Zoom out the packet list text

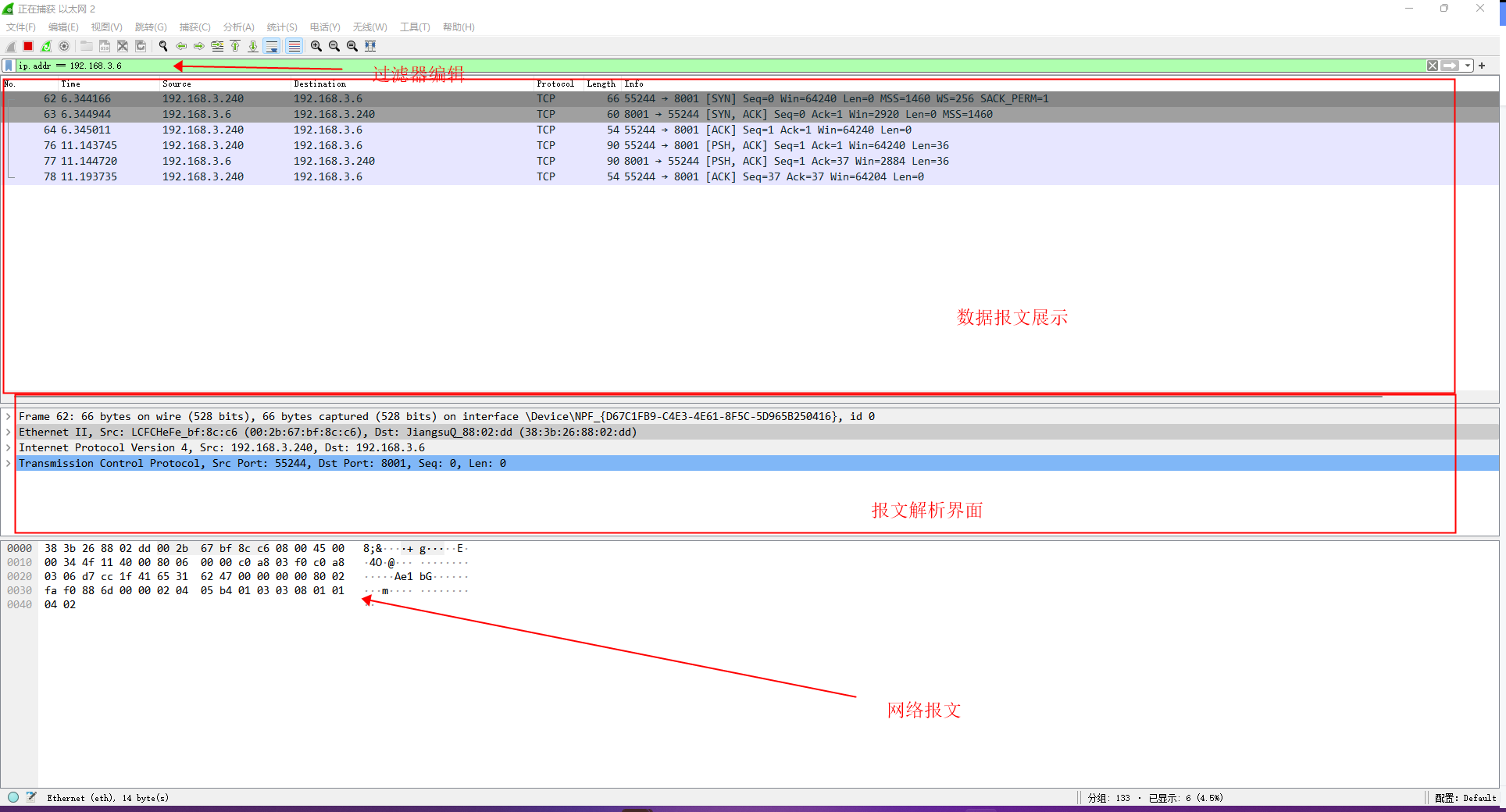(334, 46)
